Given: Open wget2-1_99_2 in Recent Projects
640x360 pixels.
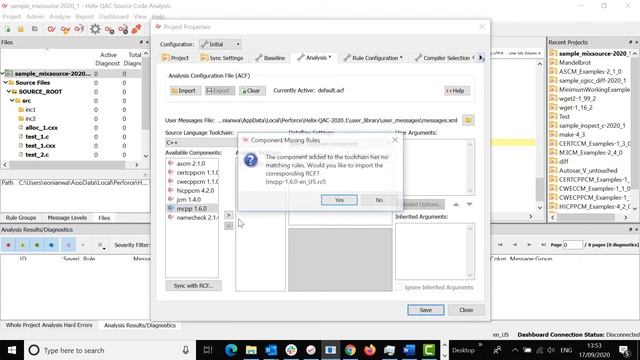Looking at the screenshot, I should [x=577, y=98].
